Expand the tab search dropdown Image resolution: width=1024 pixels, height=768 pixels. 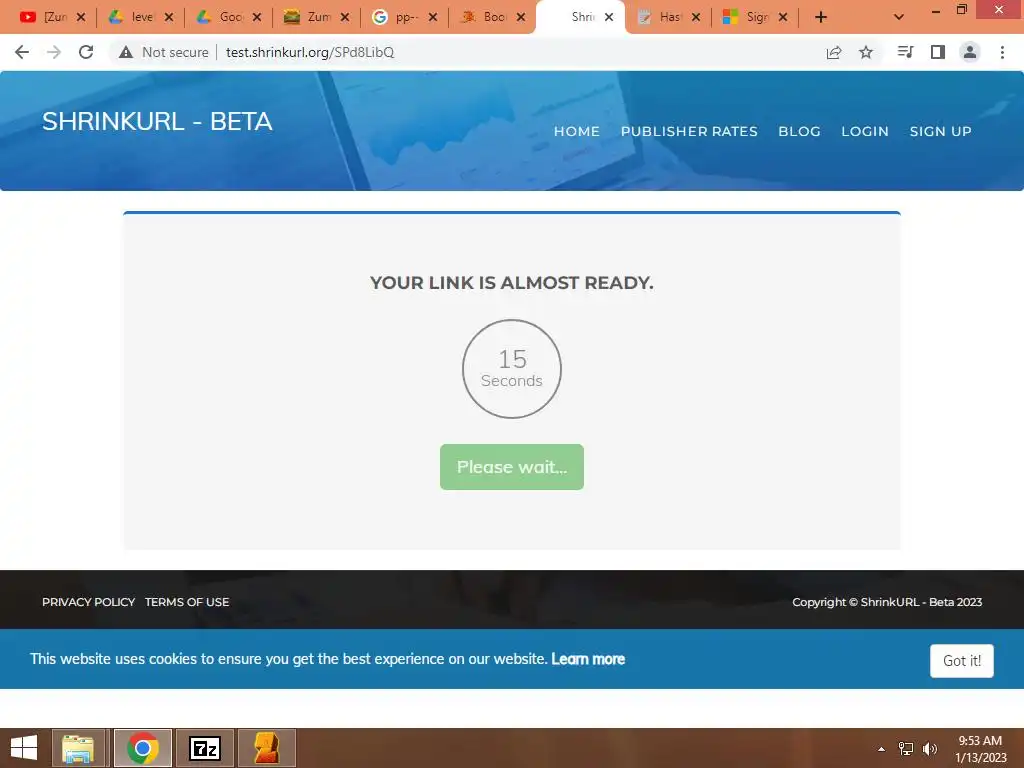click(899, 18)
